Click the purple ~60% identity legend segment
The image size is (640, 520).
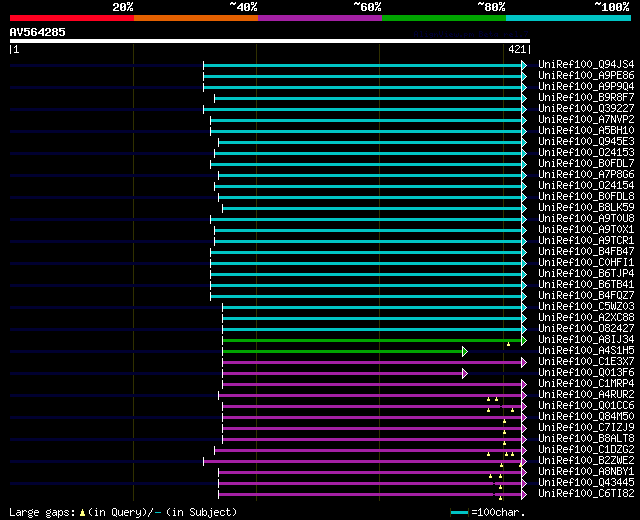[x=320, y=18]
